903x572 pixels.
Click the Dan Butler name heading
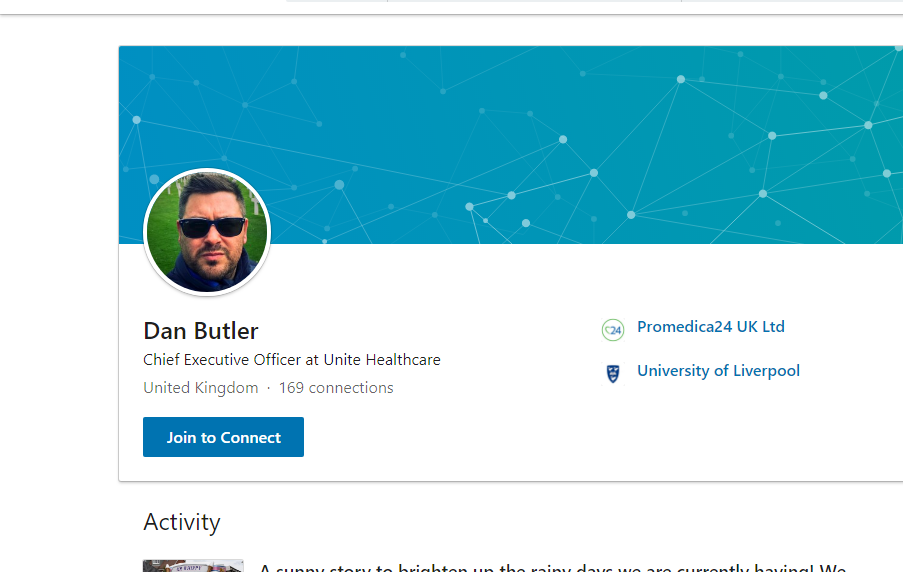201,331
